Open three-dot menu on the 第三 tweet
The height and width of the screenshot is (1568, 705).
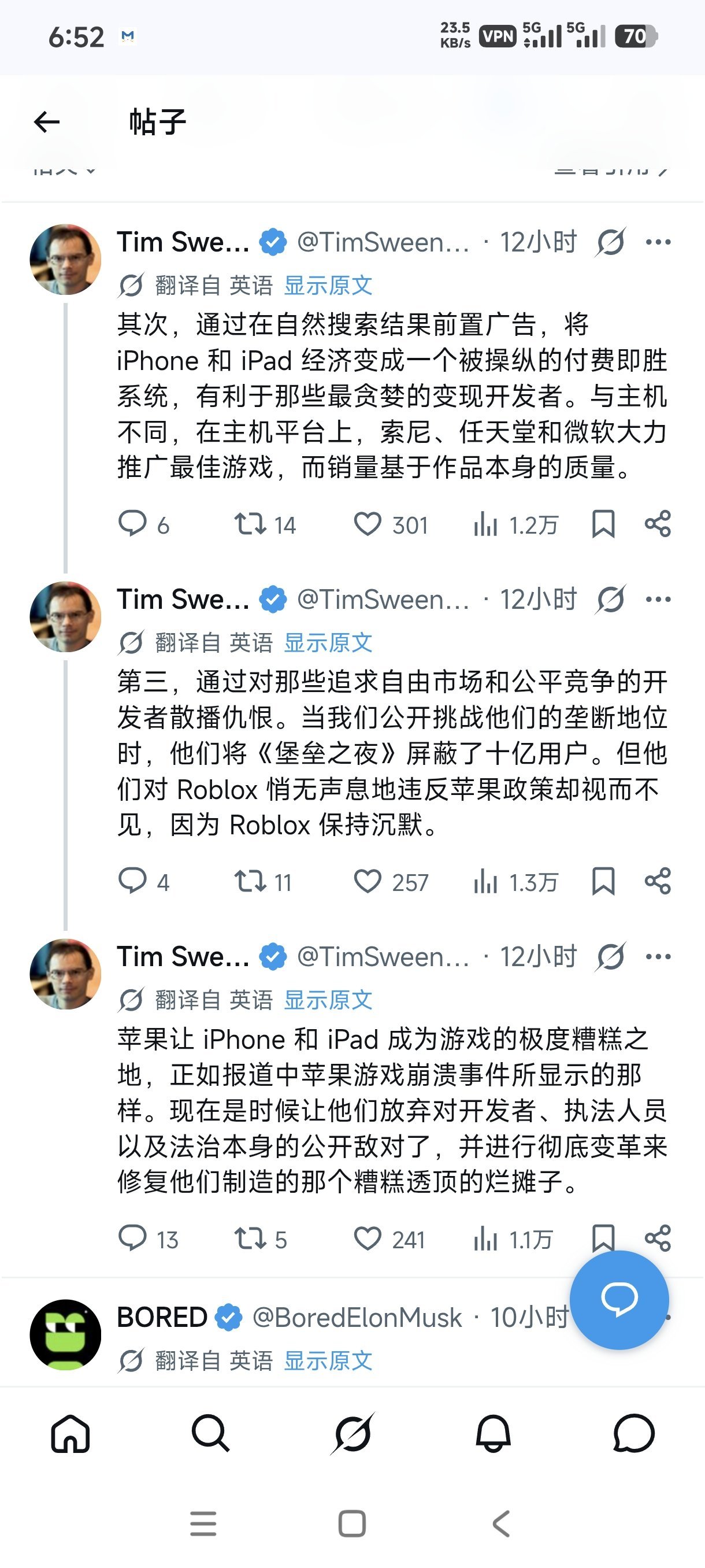pos(658,600)
